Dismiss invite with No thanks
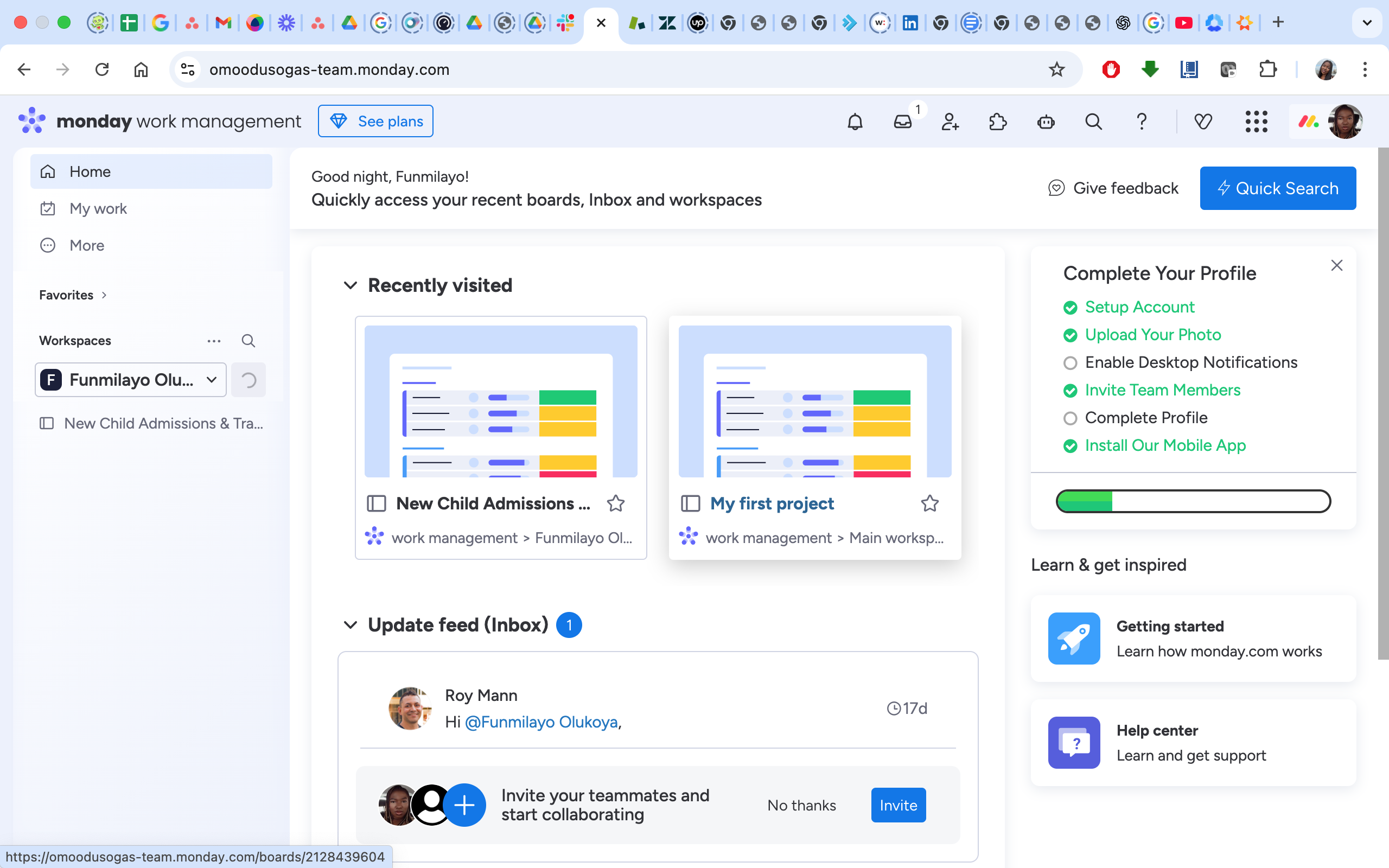Viewport: 1389px width, 868px height. [x=801, y=806]
